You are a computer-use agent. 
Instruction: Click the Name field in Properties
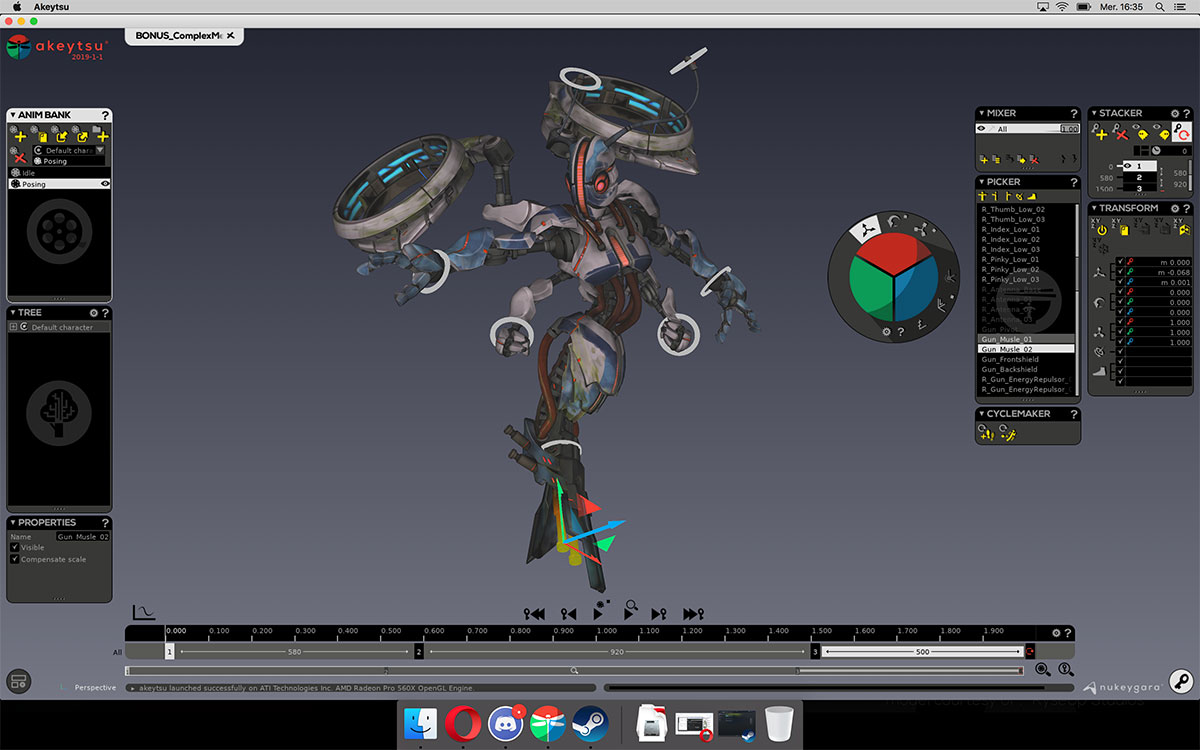[x=82, y=537]
